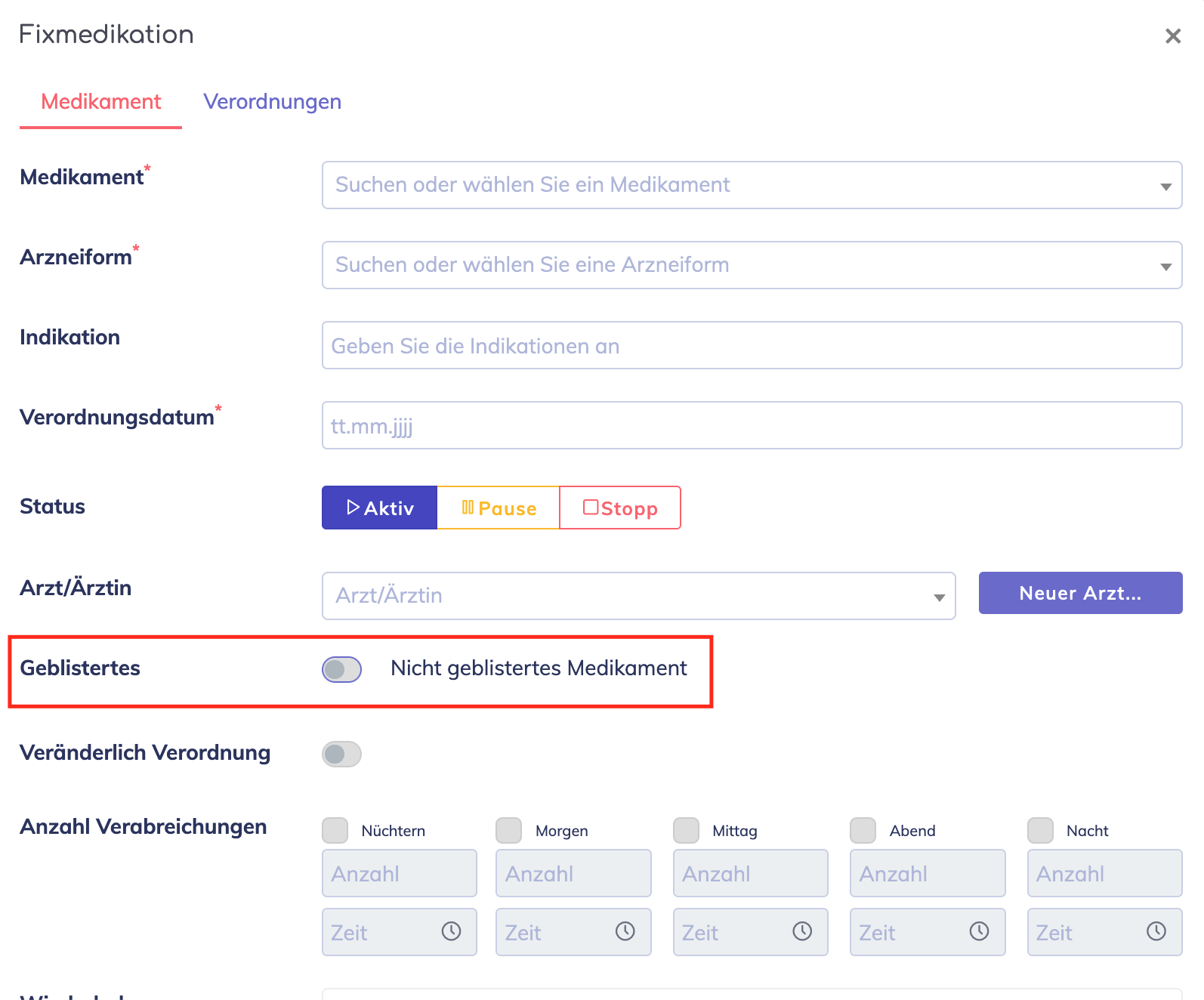
Task: Tick the Abend checkbox
Action: point(863,830)
